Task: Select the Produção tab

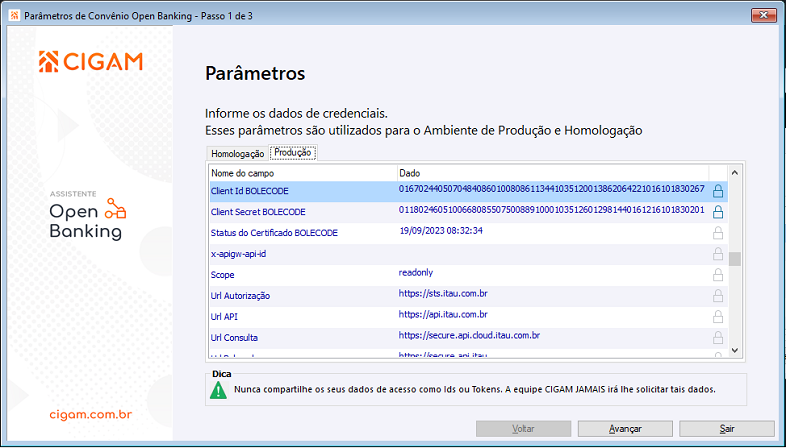Action: click(293, 152)
